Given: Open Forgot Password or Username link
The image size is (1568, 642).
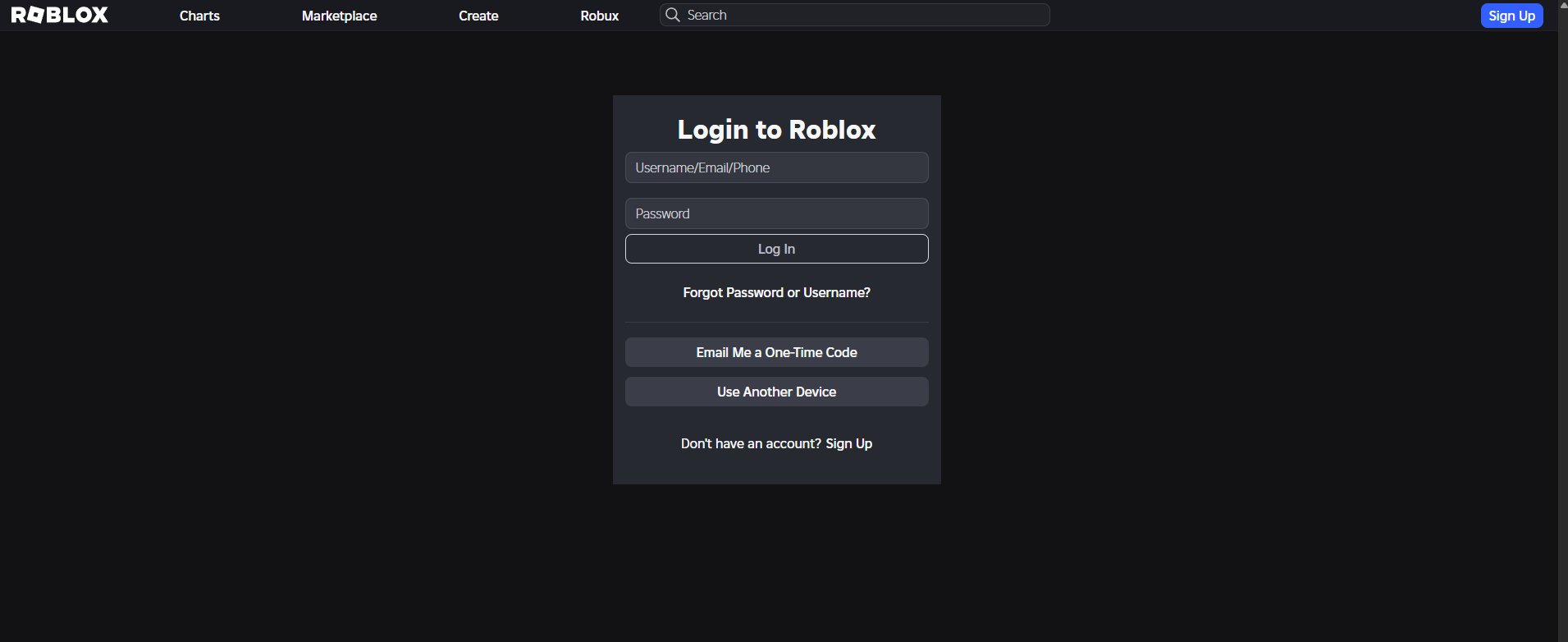Looking at the screenshot, I should [x=776, y=292].
